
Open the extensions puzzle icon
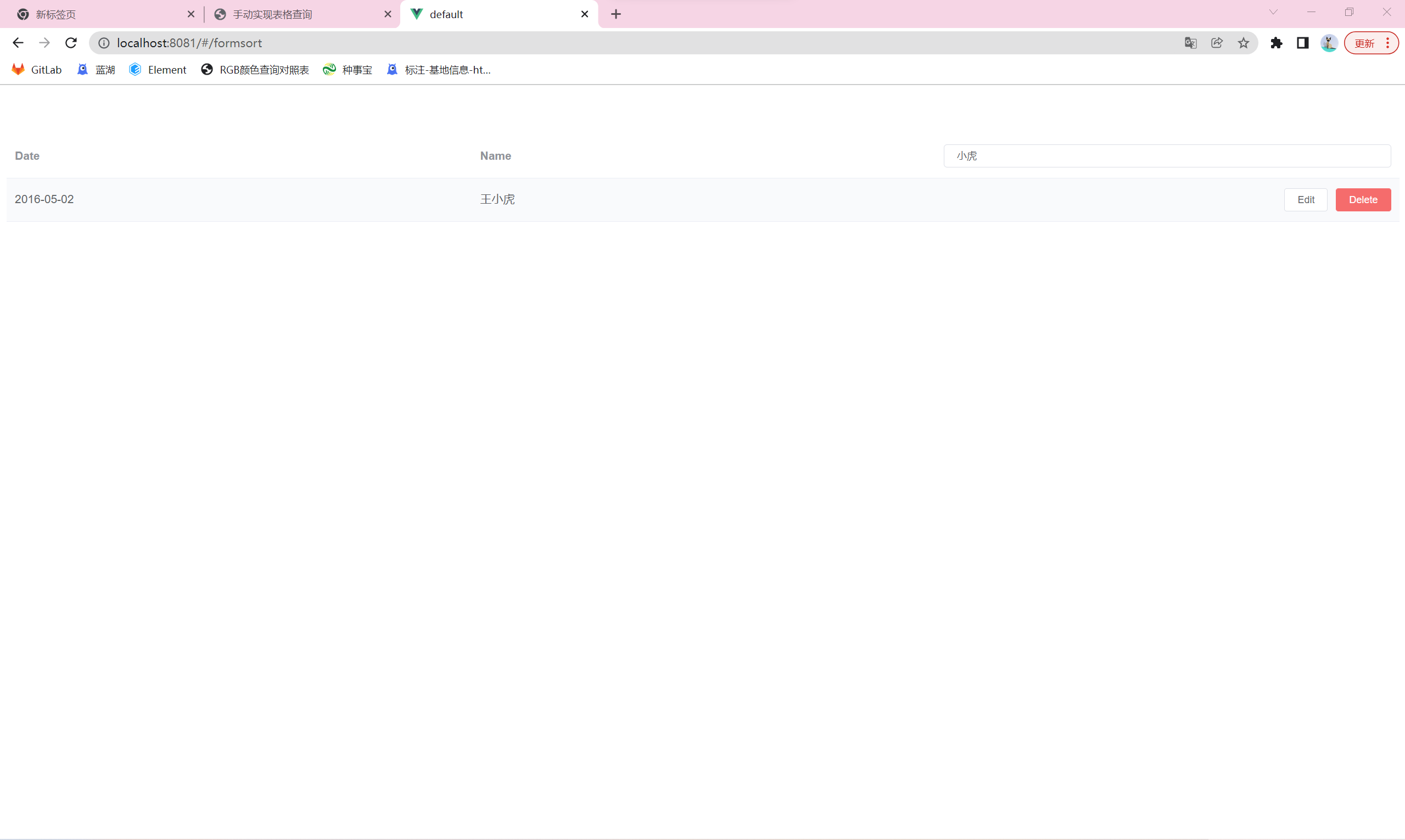click(x=1276, y=43)
